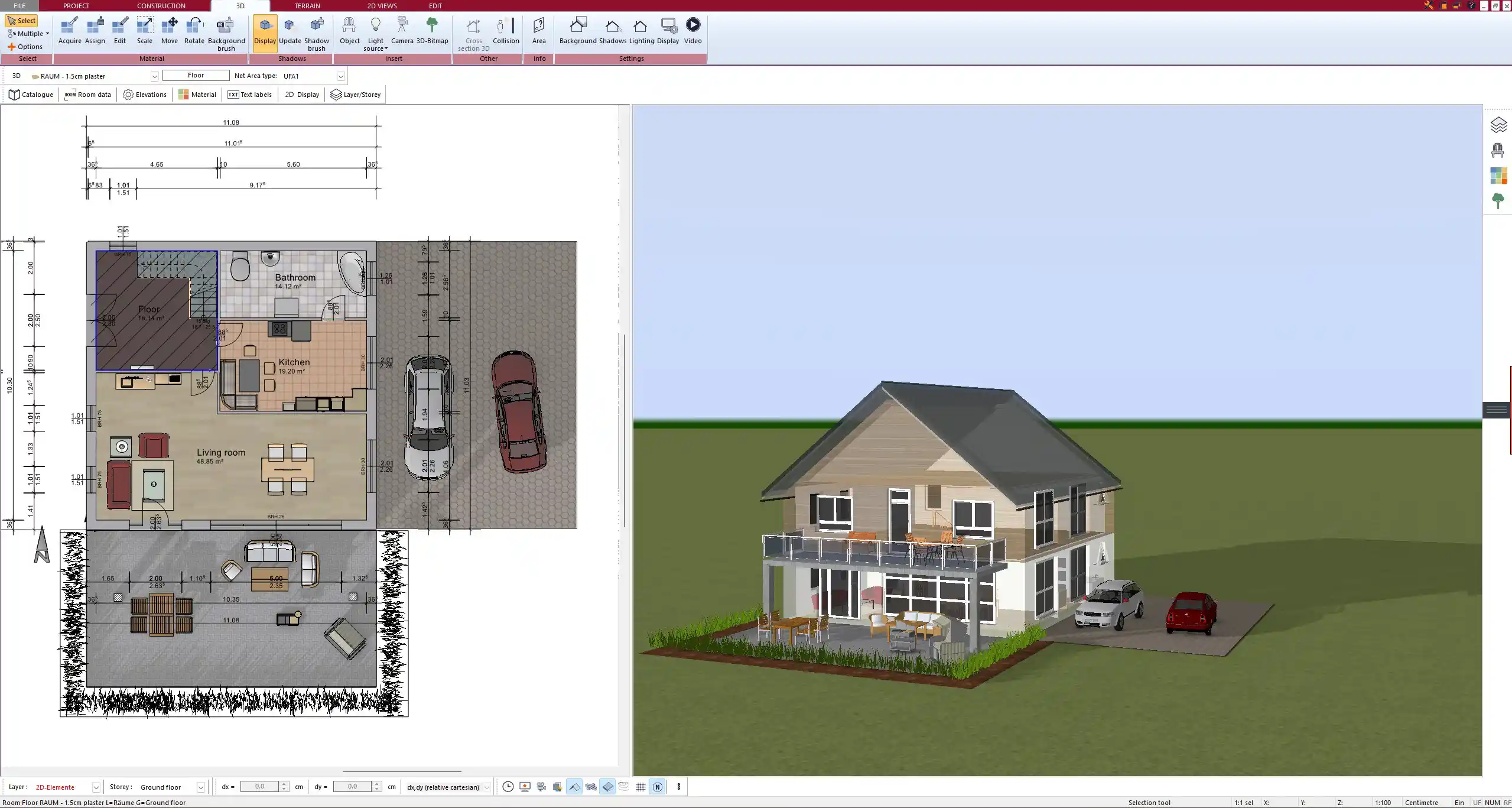Image resolution: width=1512 pixels, height=808 pixels.
Task: Open the furniture catalogue in right sidebar
Action: click(x=1497, y=151)
